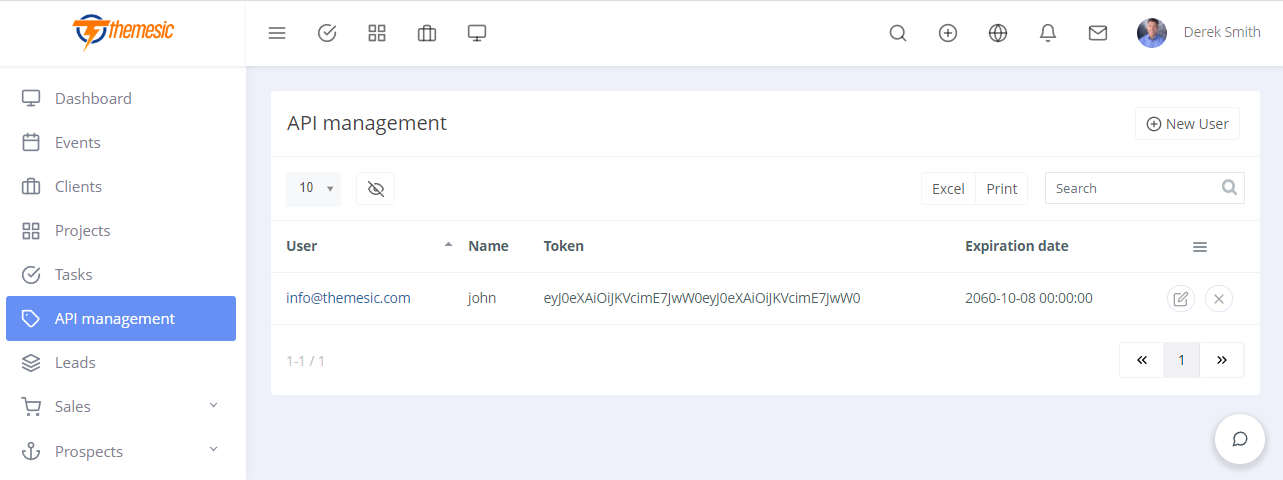Open the mail envelope icon
The height and width of the screenshot is (480, 1283).
[1098, 33]
